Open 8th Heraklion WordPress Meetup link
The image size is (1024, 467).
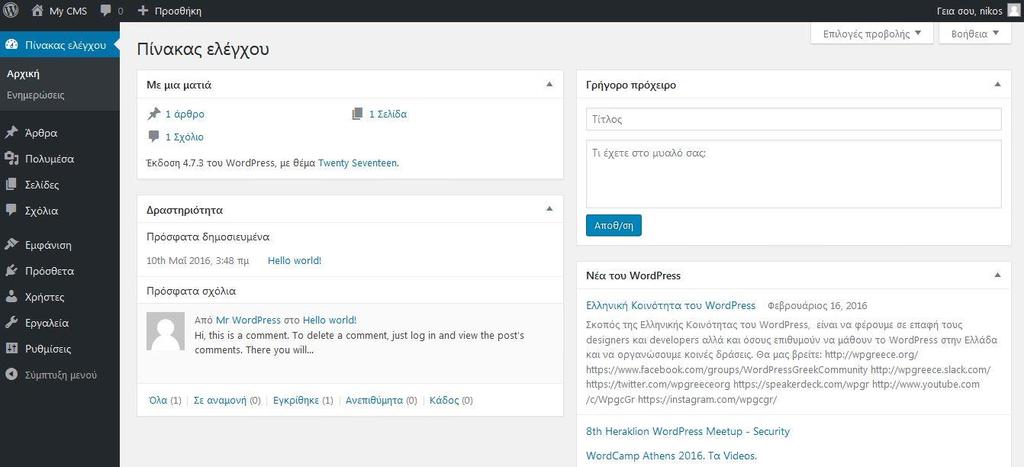[688, 431]
